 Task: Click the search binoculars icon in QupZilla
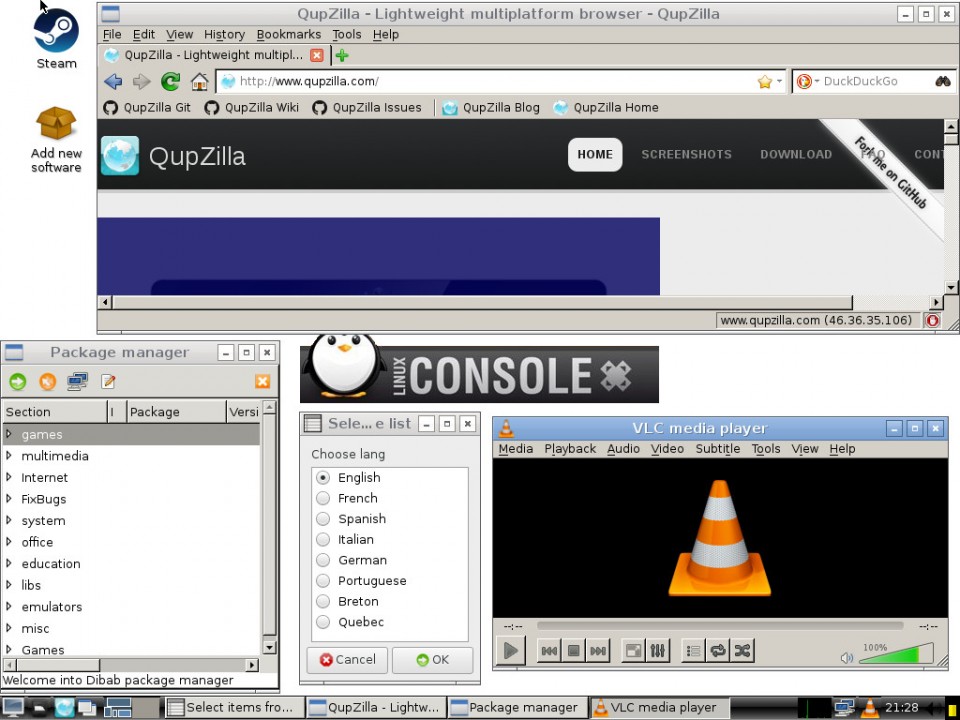[x=943, y=81]
